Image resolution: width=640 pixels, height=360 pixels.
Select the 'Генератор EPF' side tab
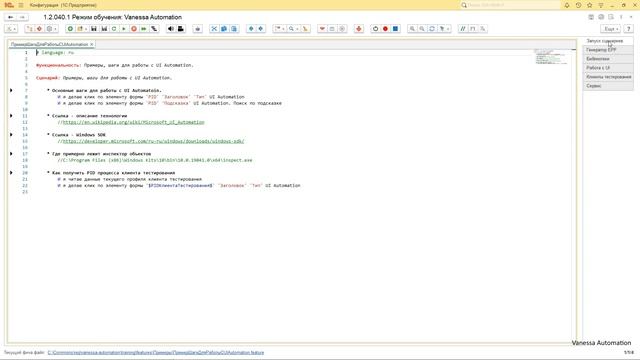click(608, 50)
